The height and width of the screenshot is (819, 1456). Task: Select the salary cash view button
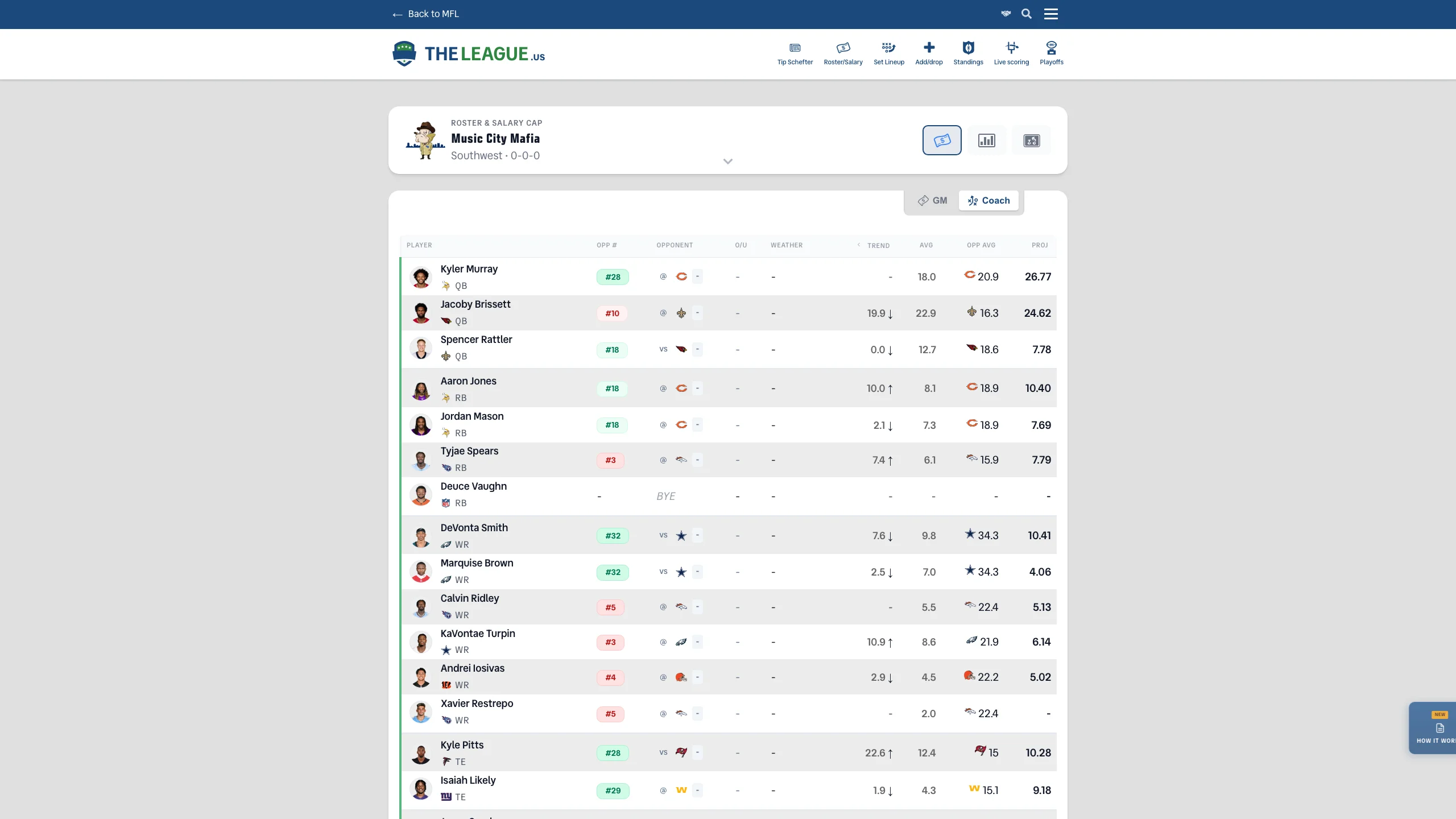coord(942,140)
